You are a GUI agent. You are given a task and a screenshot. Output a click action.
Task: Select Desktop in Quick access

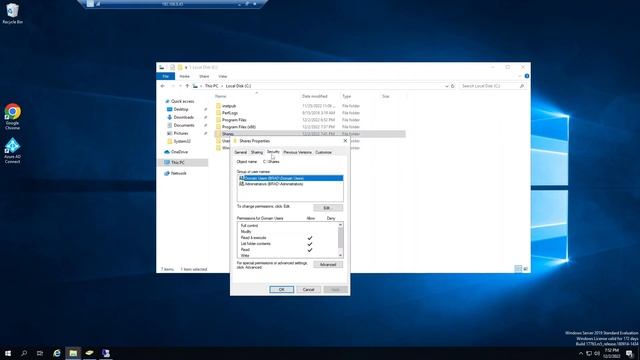181,109
